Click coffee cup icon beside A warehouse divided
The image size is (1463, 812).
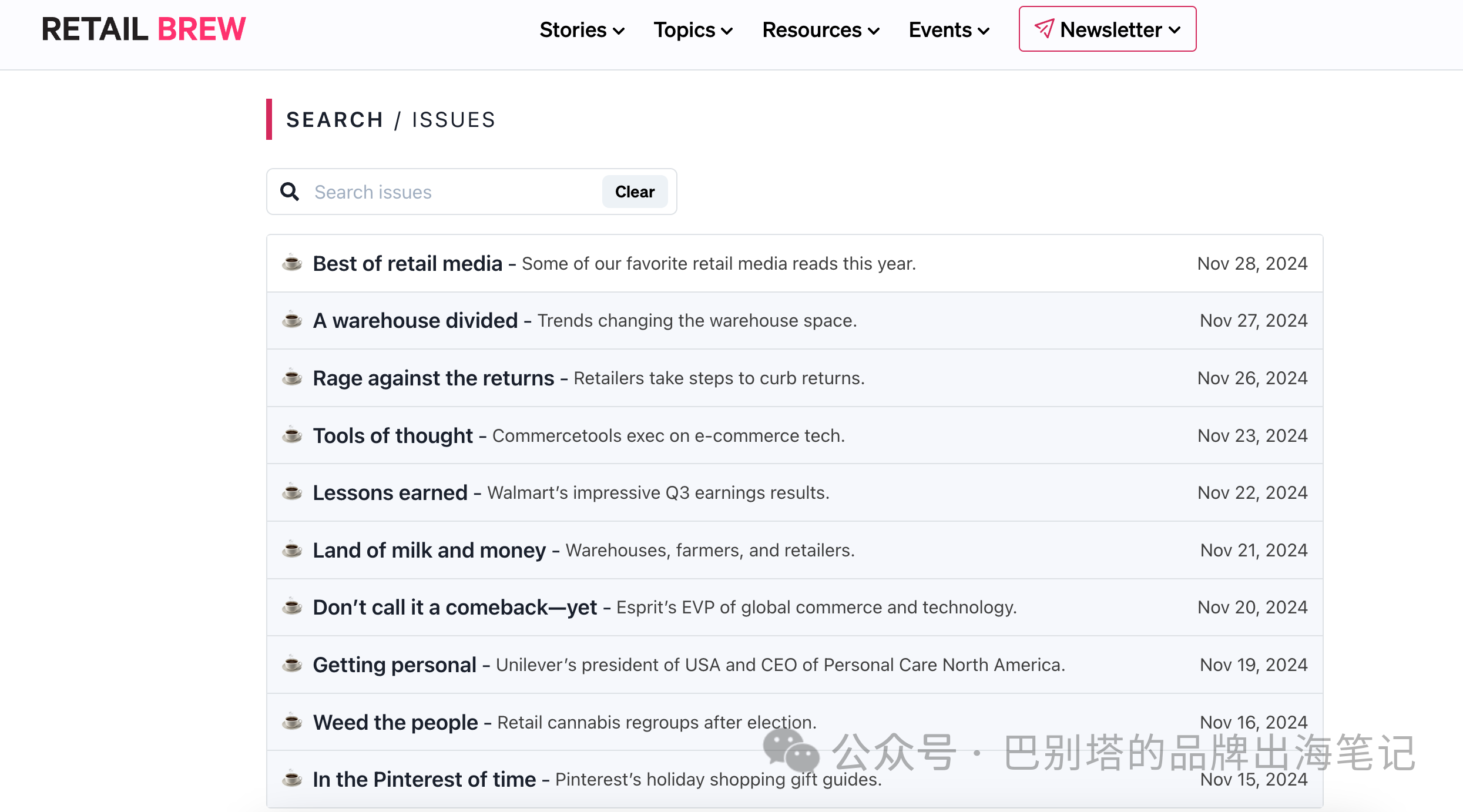[x=292, y=320]
